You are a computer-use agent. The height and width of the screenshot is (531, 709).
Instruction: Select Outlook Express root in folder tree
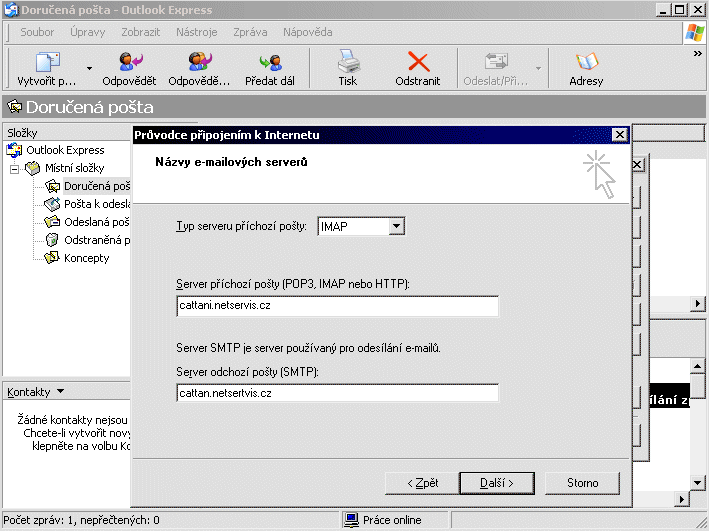65,150
